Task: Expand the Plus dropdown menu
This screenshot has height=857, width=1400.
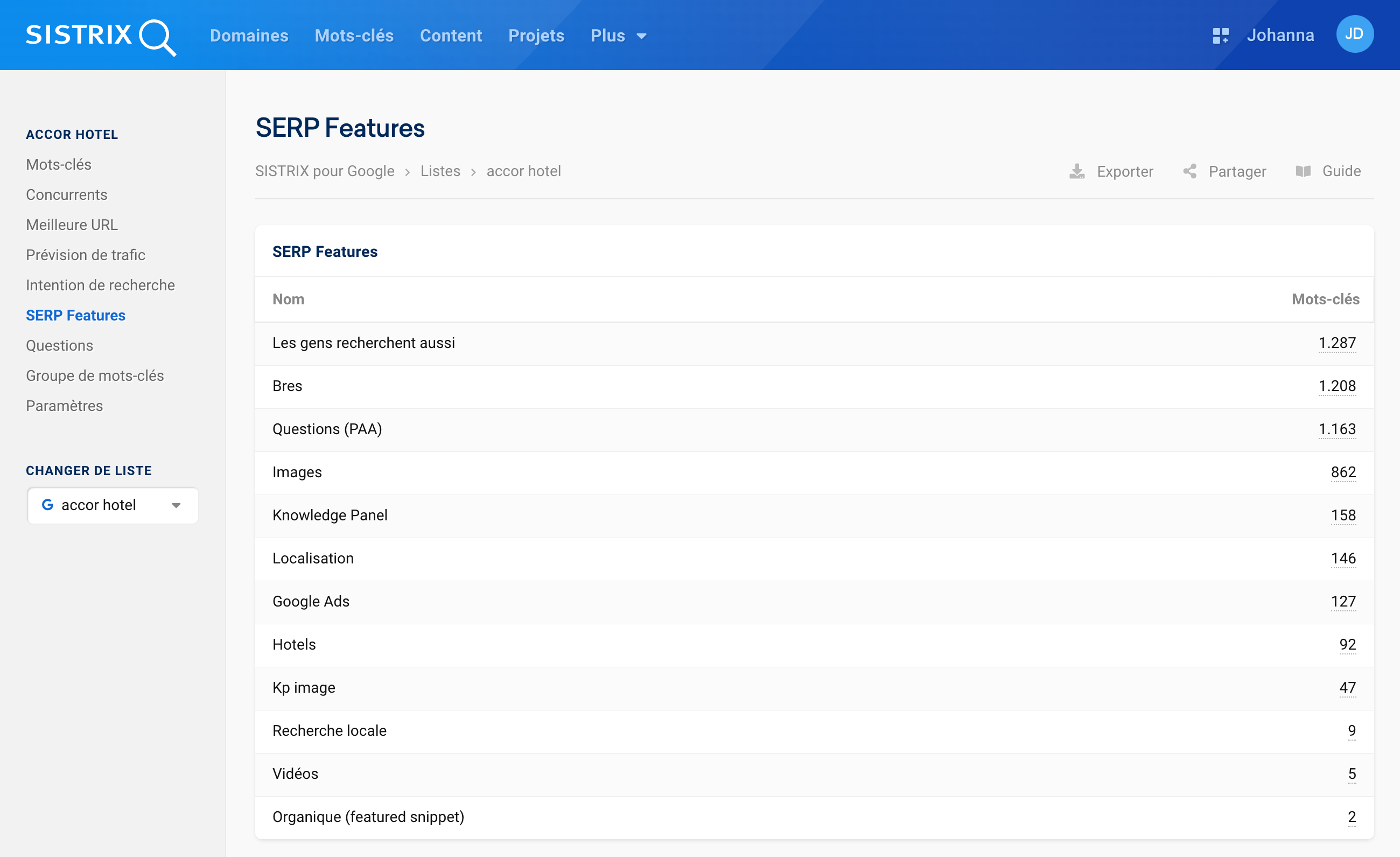Action: point(618,36)
